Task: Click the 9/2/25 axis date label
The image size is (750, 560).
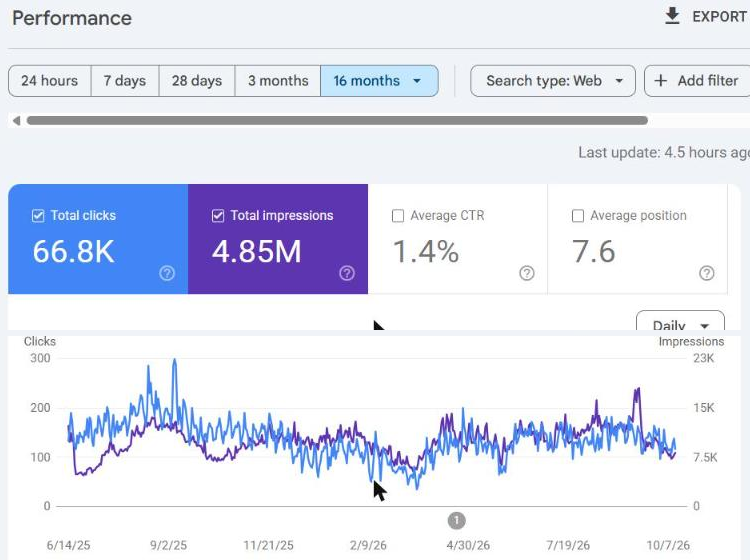Action: pyautogui.click(x=168, y=545)
